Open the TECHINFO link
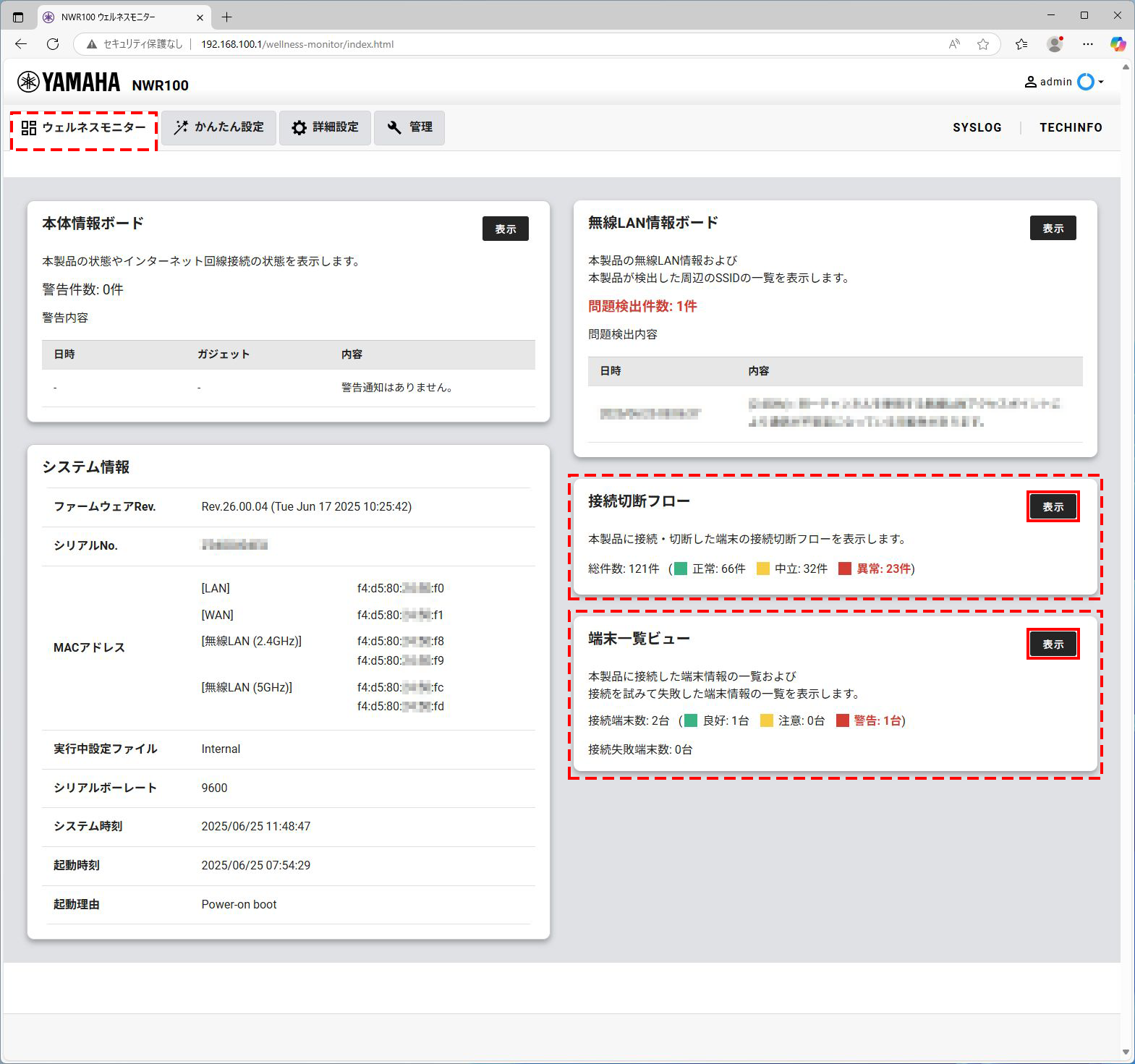This screenshot has height=1064, width=1135. (1071, 127)
